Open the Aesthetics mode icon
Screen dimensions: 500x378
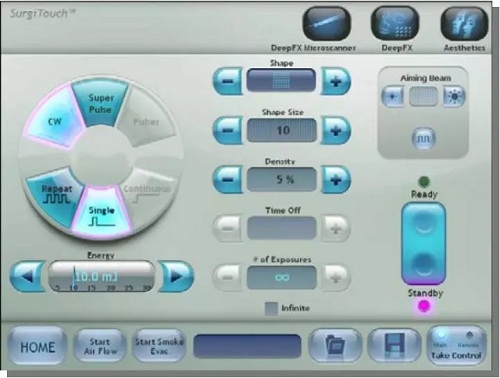pos(464,24)
